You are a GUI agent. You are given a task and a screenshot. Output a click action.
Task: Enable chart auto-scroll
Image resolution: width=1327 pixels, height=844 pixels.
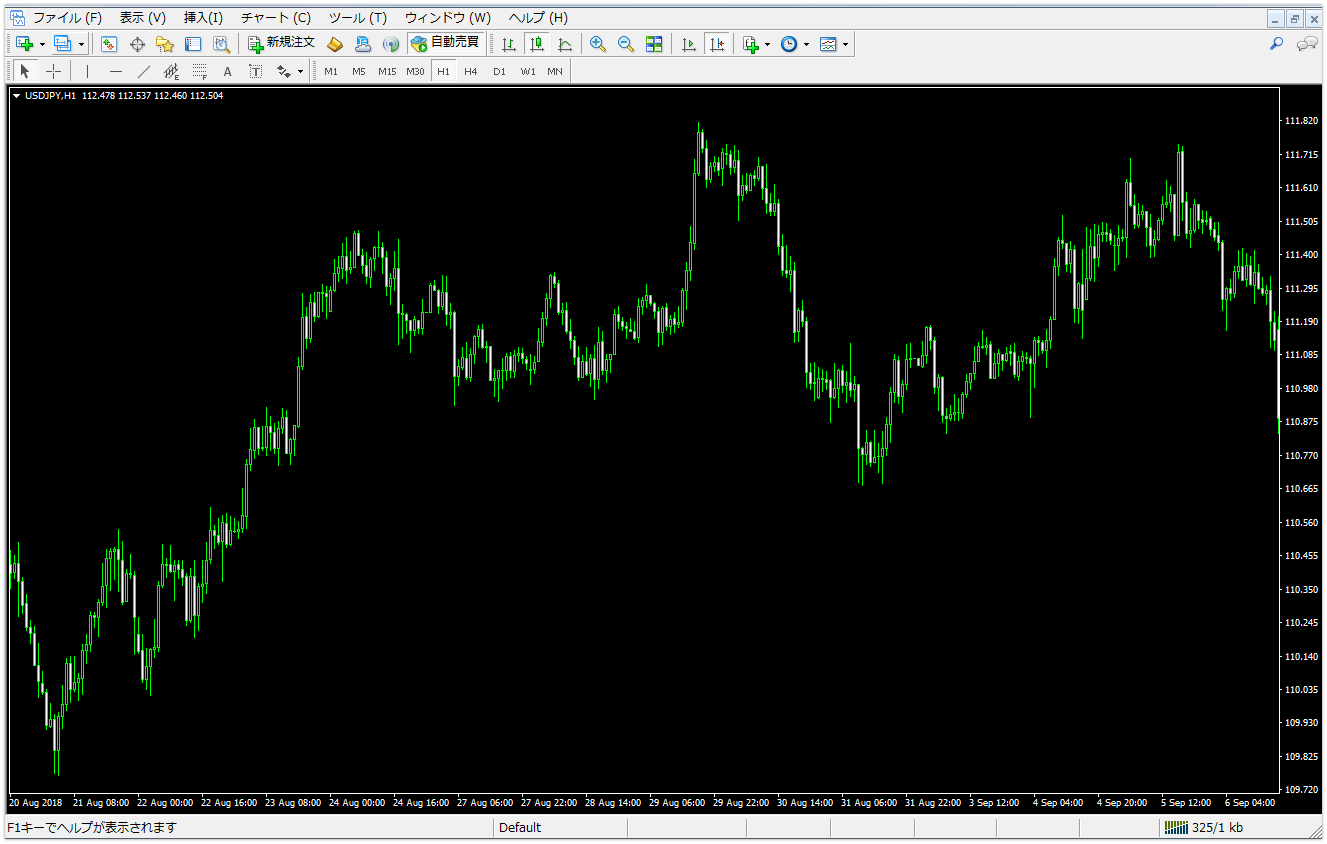pyautogui.click(x=688, y=44)
